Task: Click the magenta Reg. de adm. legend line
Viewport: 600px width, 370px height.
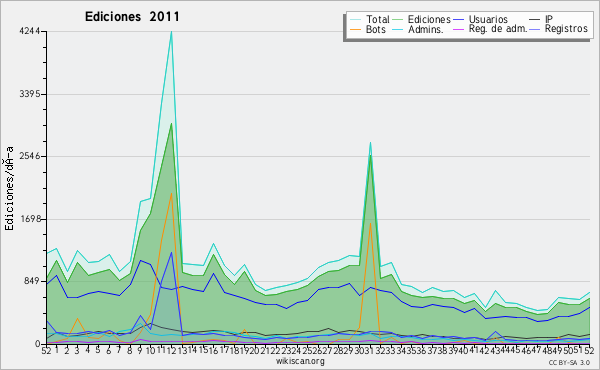Action: point(458,29)
